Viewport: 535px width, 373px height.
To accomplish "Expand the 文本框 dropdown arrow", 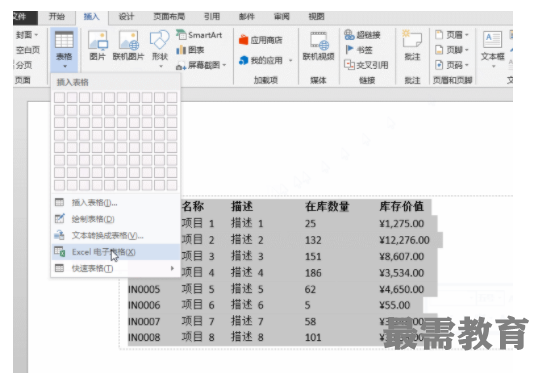I will [493, 66].
